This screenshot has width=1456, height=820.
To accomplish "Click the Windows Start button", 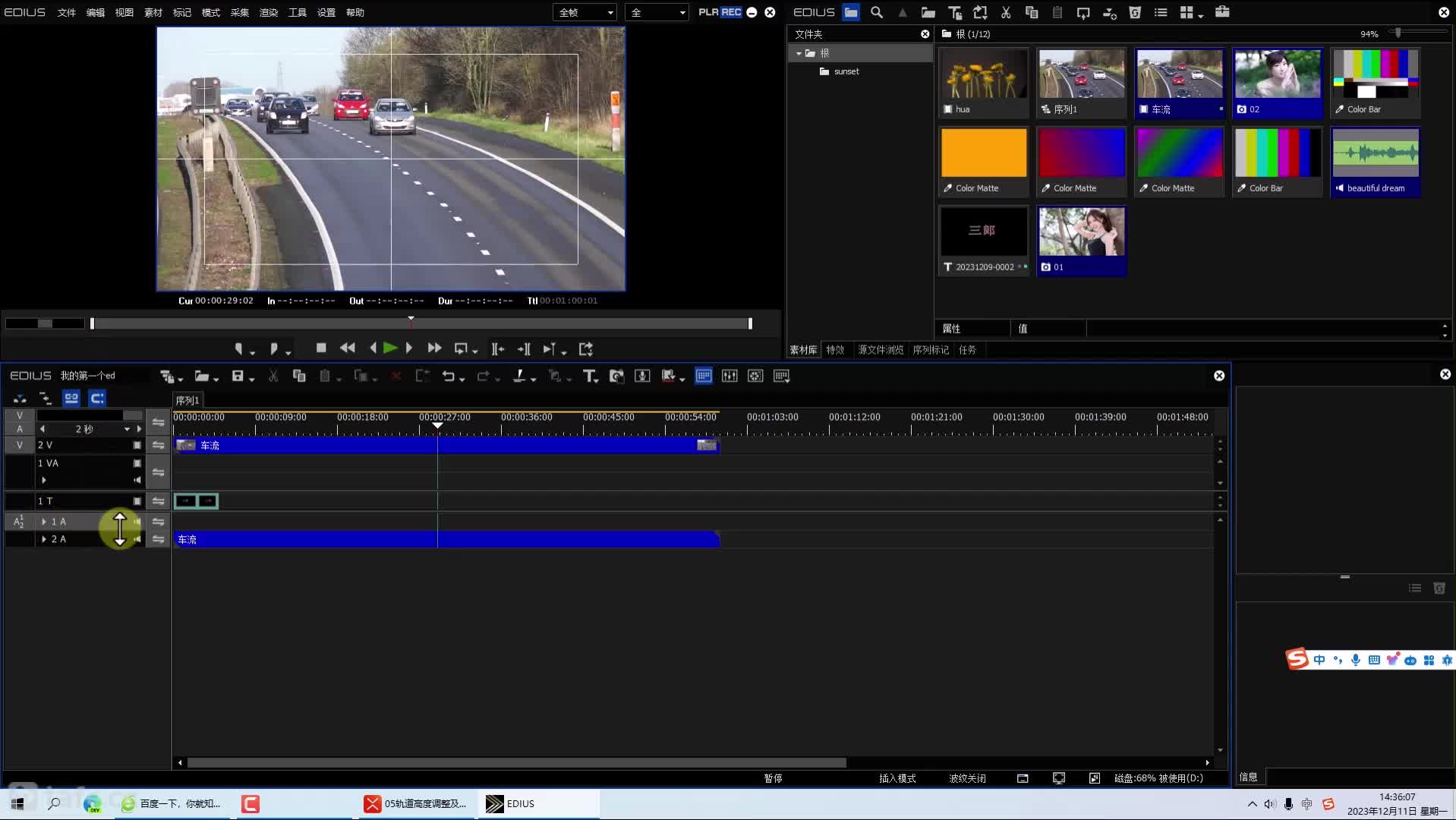I will tap(17, 803).
